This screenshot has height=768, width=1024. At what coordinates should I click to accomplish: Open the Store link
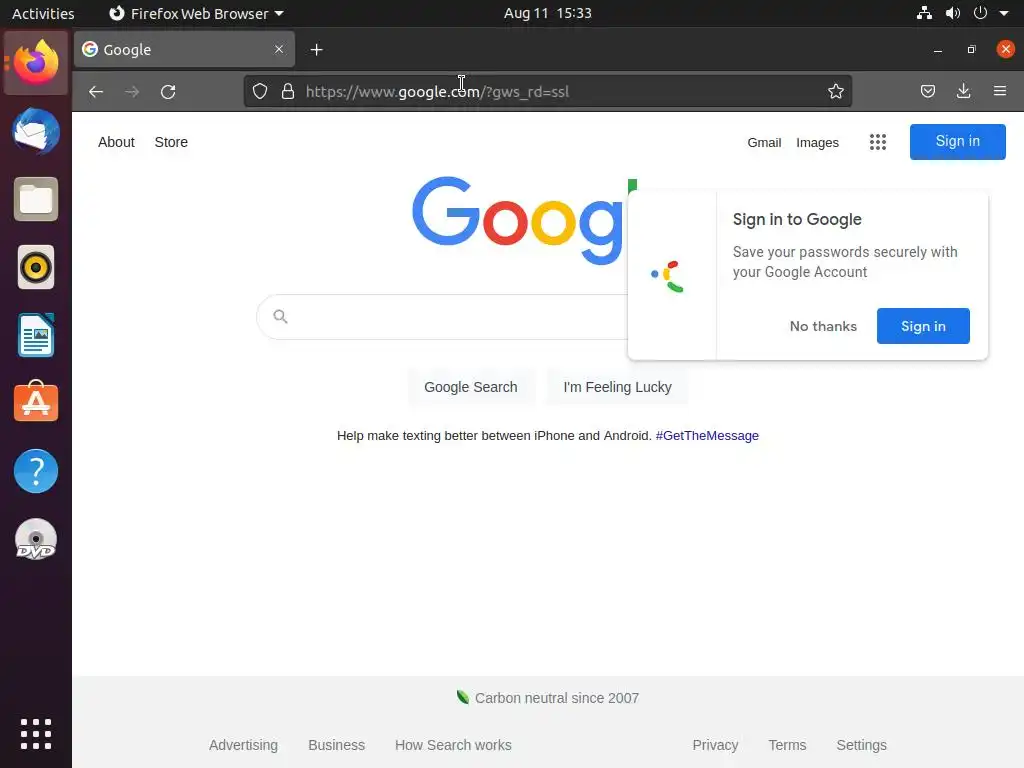[171, 142]
